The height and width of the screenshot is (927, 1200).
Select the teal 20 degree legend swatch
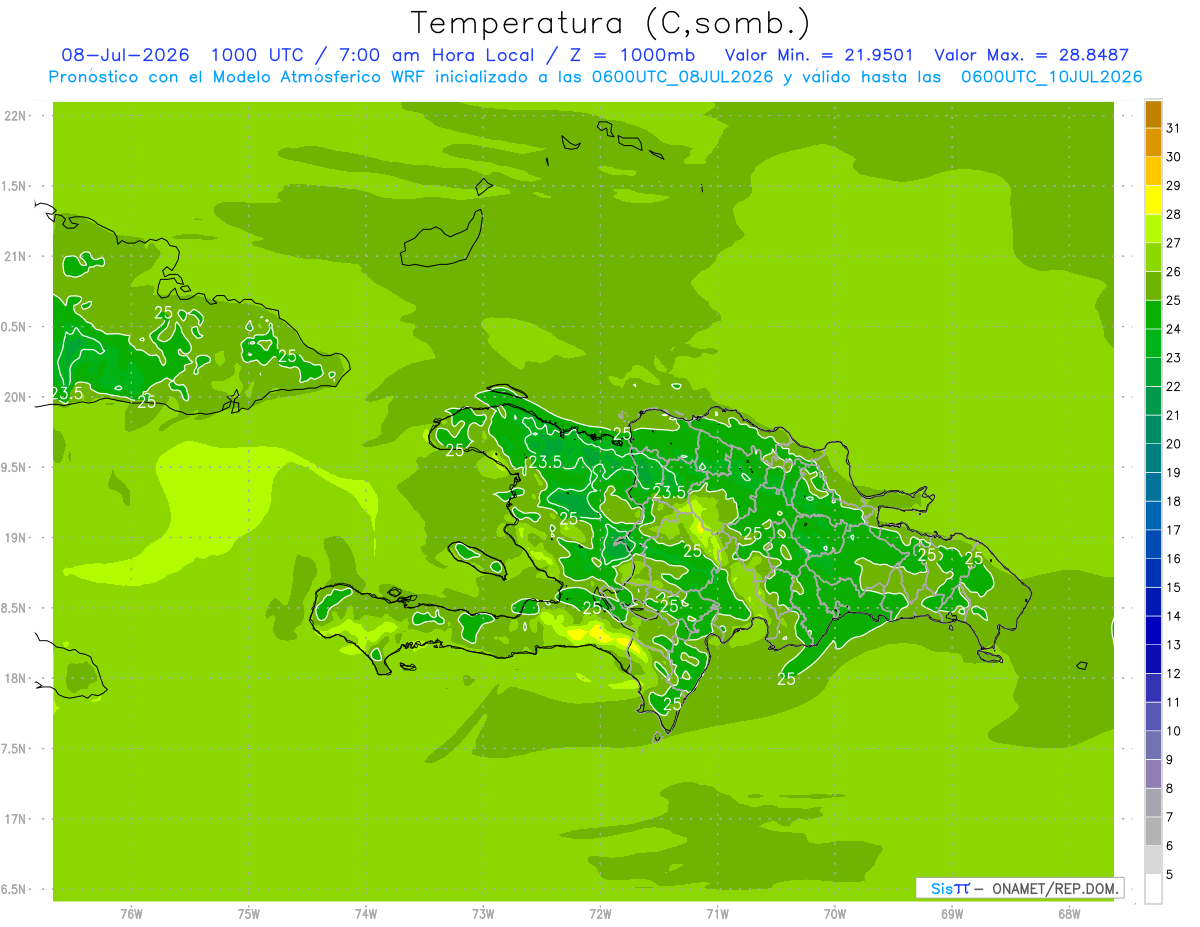click(x=1153, y=430)
